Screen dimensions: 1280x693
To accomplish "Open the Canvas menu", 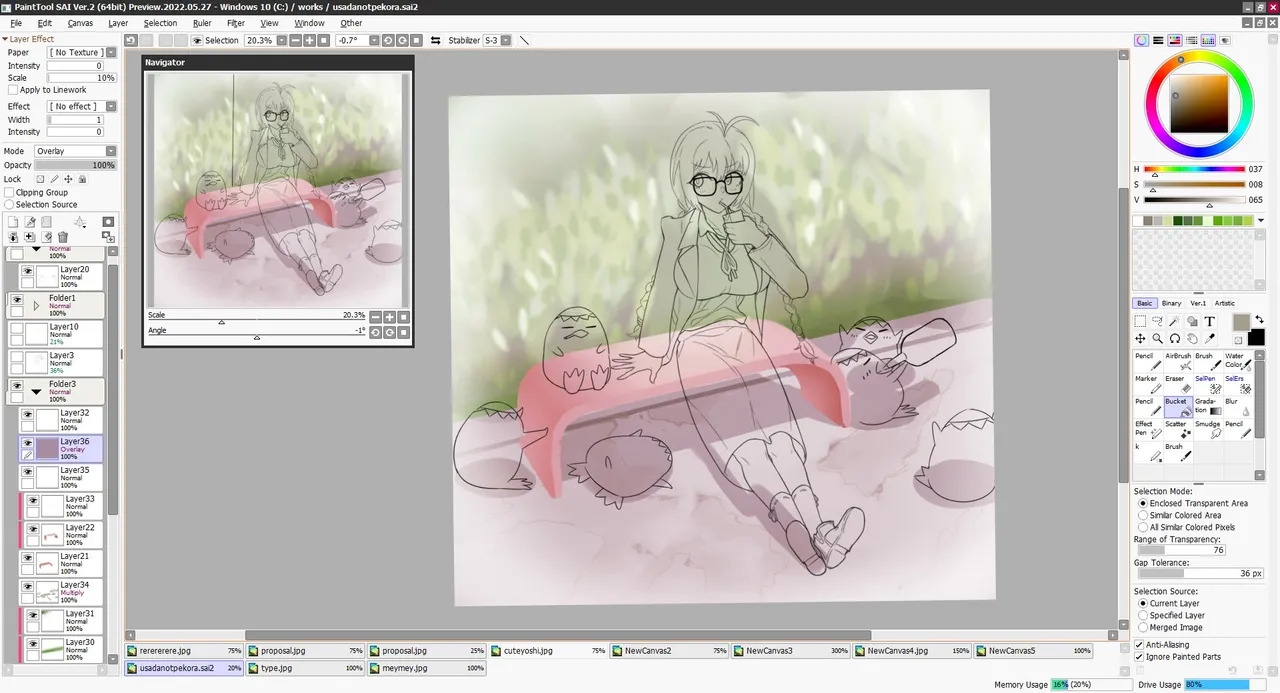I will [x=80, y=23].
